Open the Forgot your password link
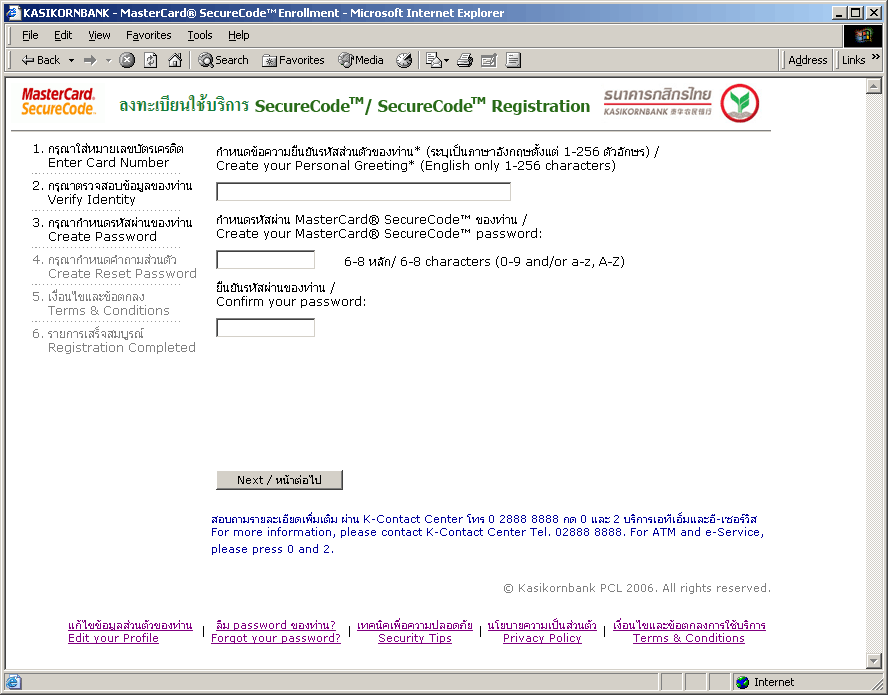The width and height of the screenshot is (888, 695). point(276,632)
